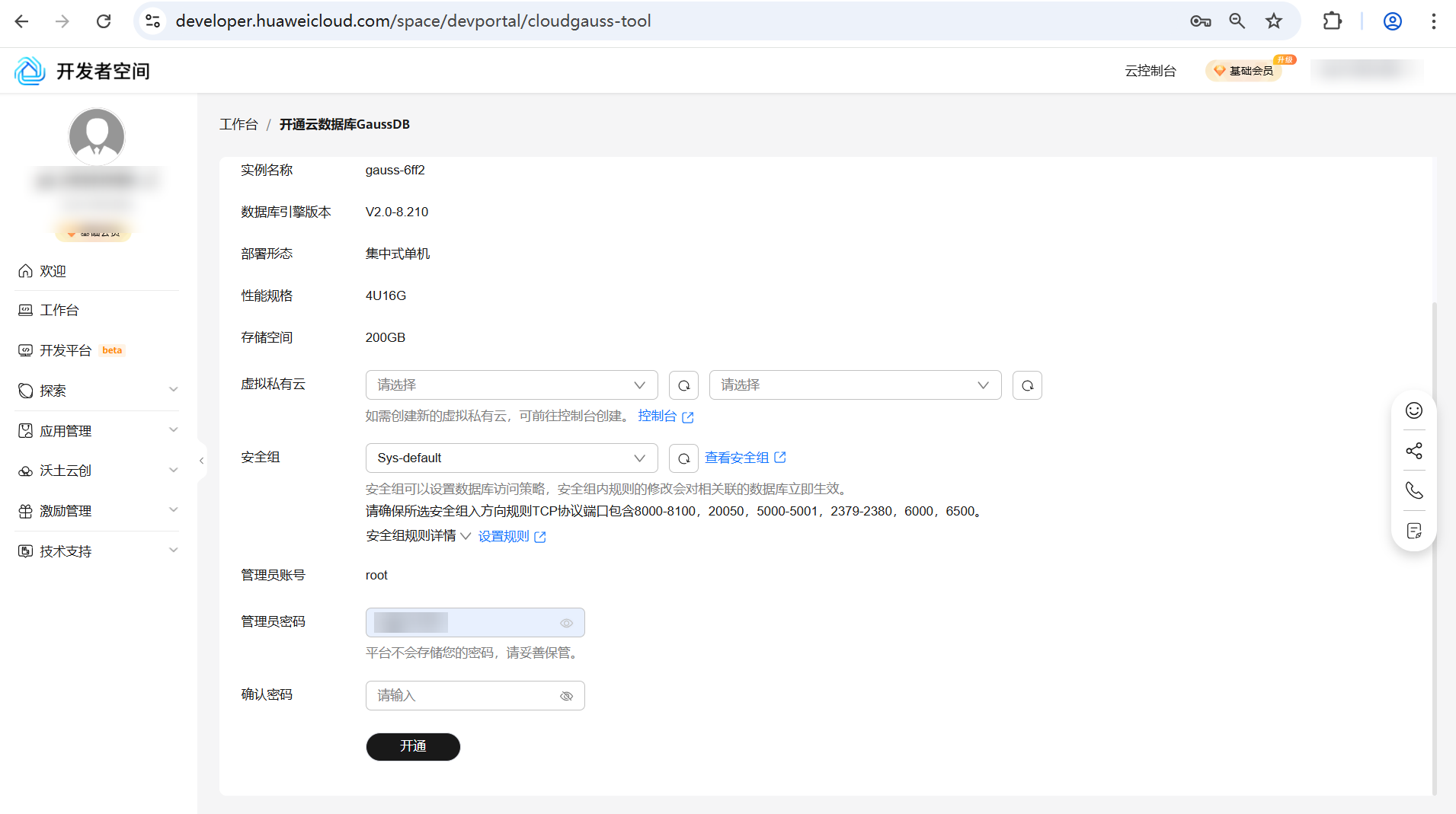Image resolution: width=1456 pixels, height=814 pixels.
Task: Click the 200GB storage value
Action: point(386,338)
